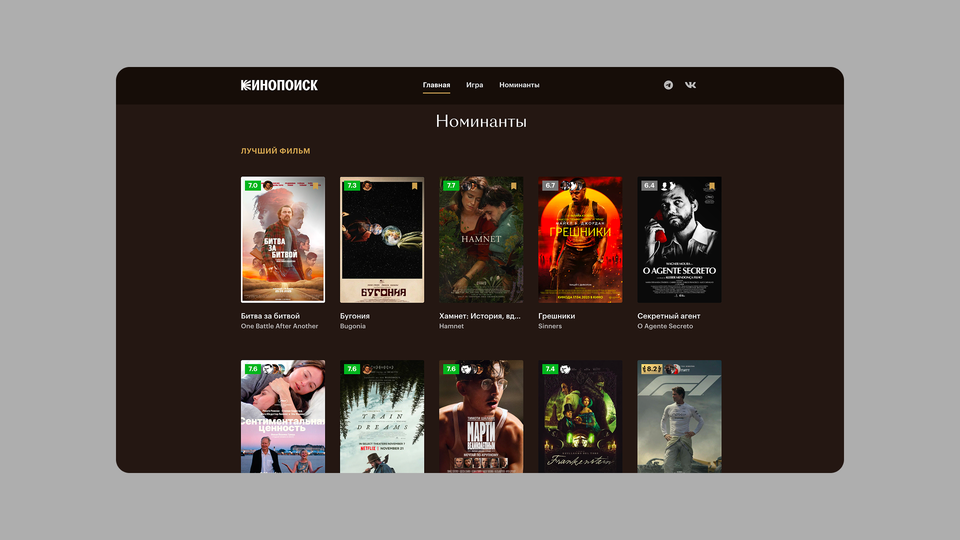The image size is (960, 540).
Task: Bookmark the Hamnet film poster
Action: (514, 186)
